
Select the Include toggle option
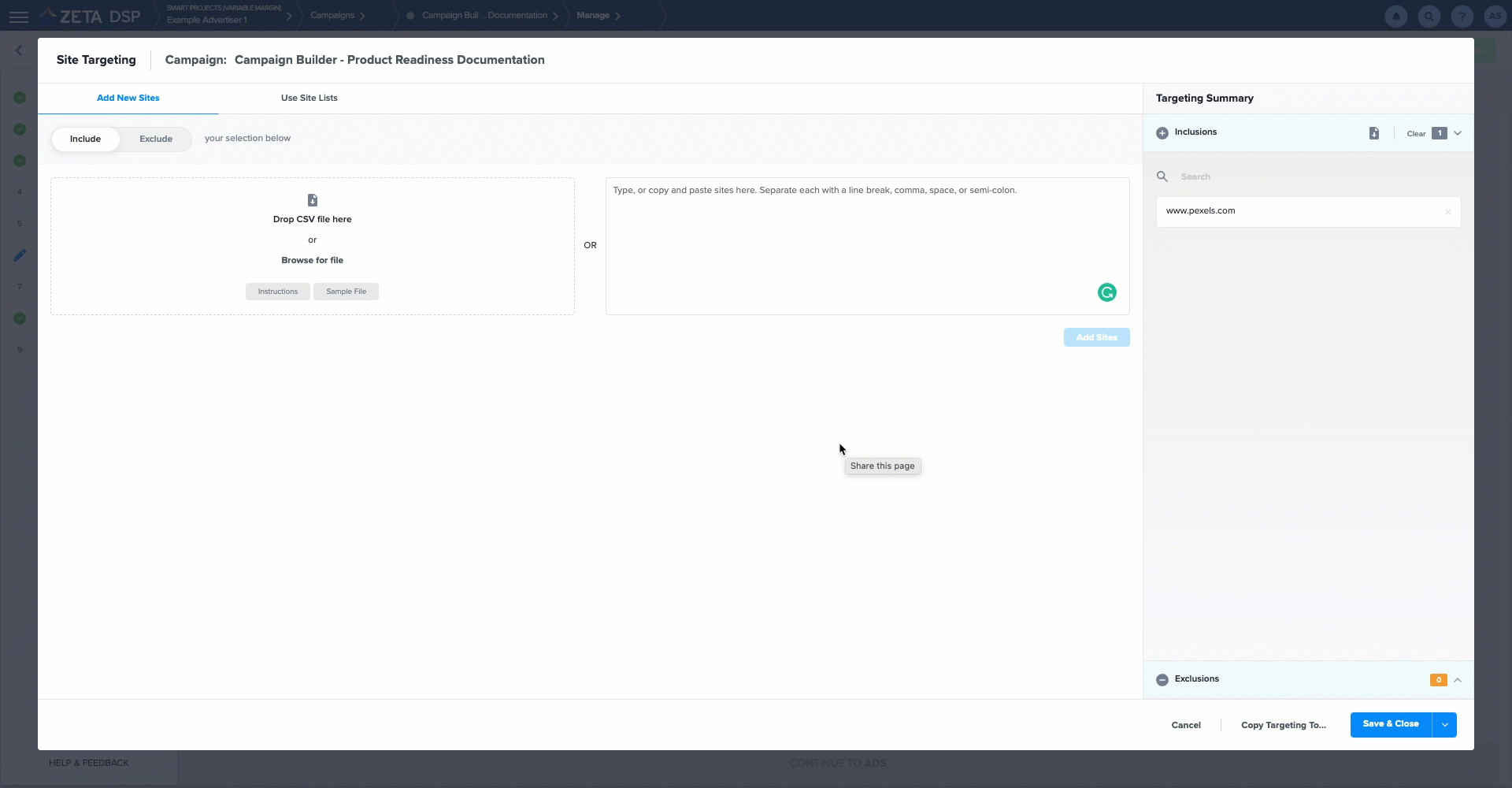point(85,139)
